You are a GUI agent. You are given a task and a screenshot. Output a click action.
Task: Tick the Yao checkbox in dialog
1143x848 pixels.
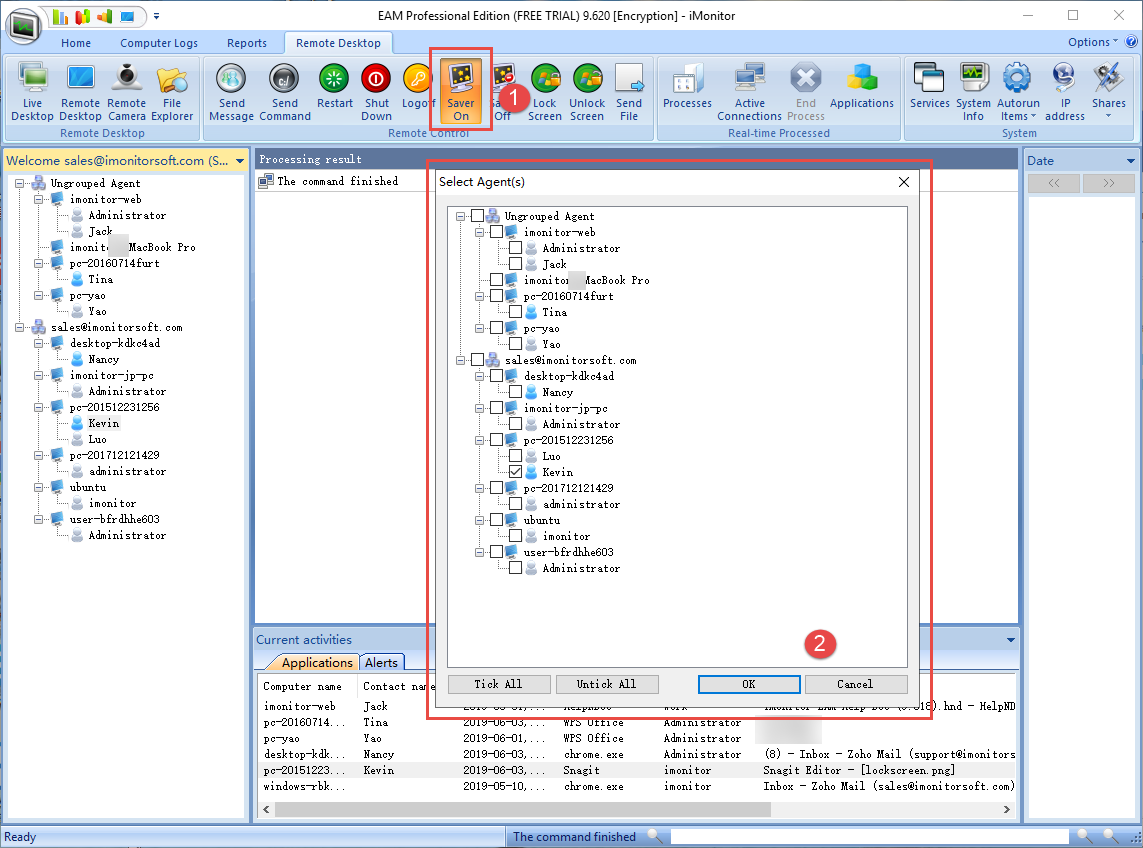515,344
